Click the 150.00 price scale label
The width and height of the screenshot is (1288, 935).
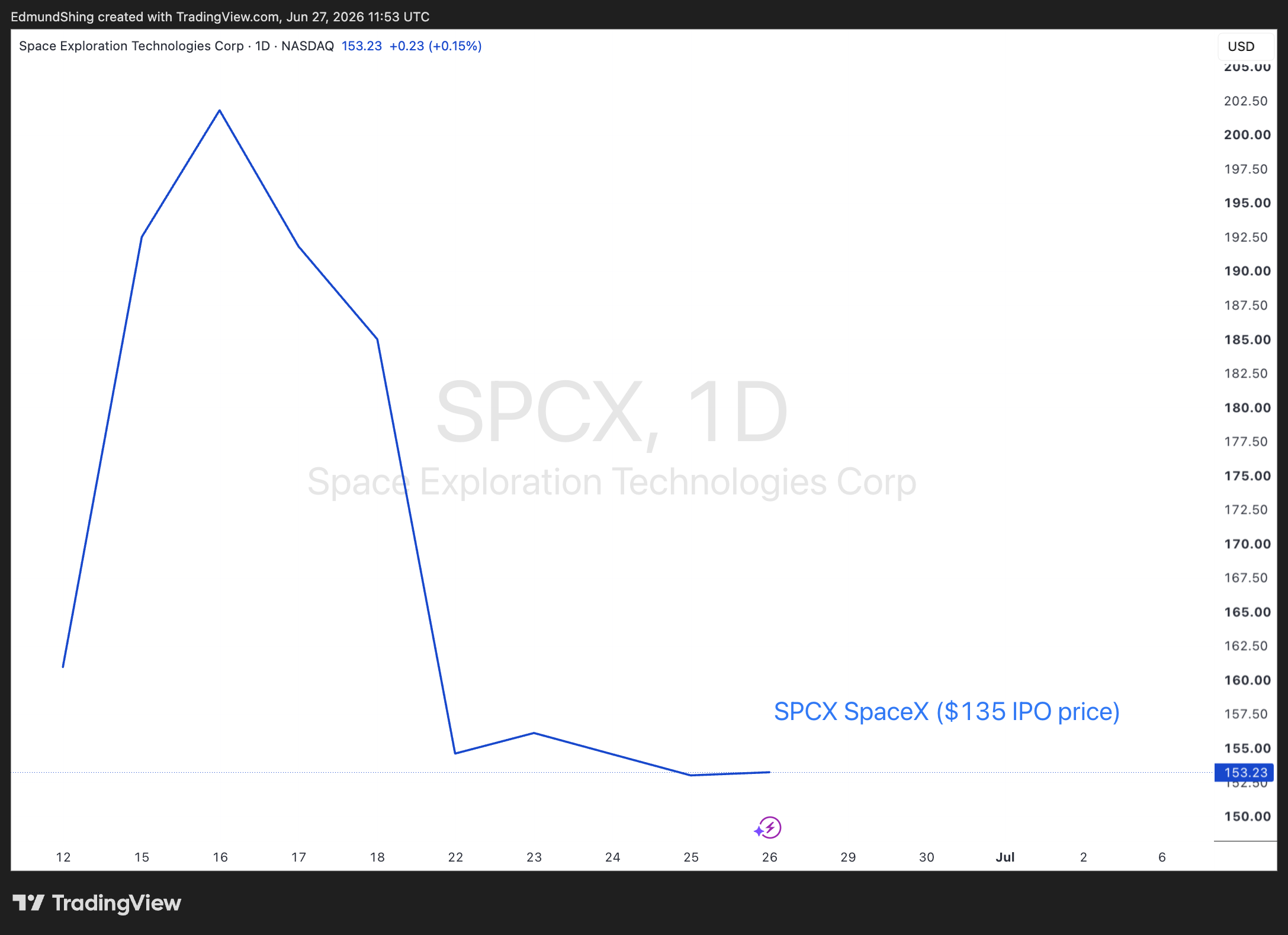click(1247, 816)
